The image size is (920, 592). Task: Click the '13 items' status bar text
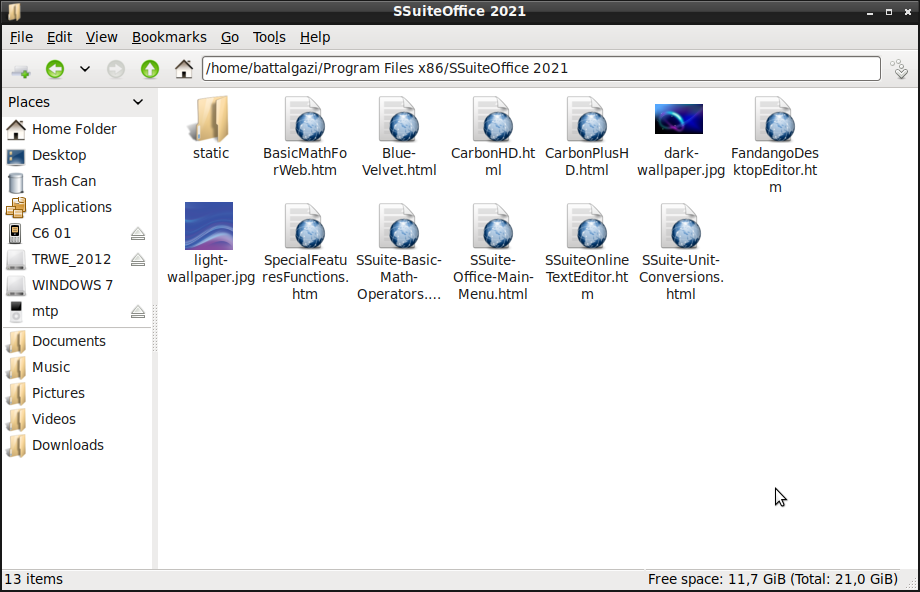33,580
